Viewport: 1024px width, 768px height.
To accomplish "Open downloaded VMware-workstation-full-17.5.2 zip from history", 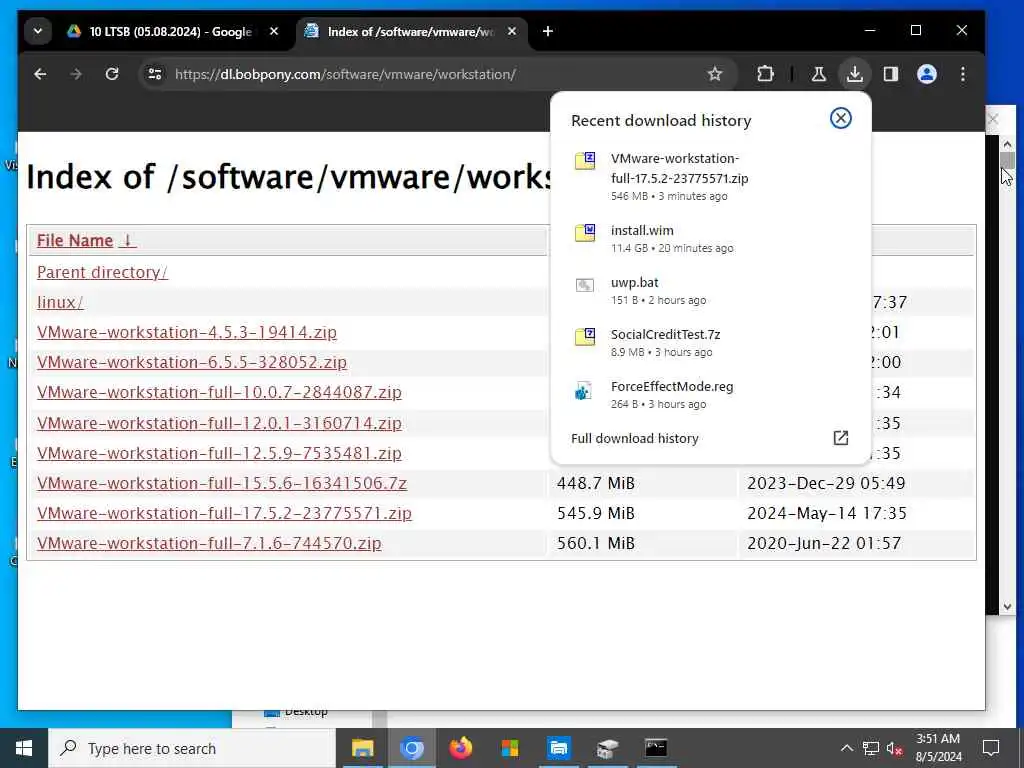I will pos(679,168).
